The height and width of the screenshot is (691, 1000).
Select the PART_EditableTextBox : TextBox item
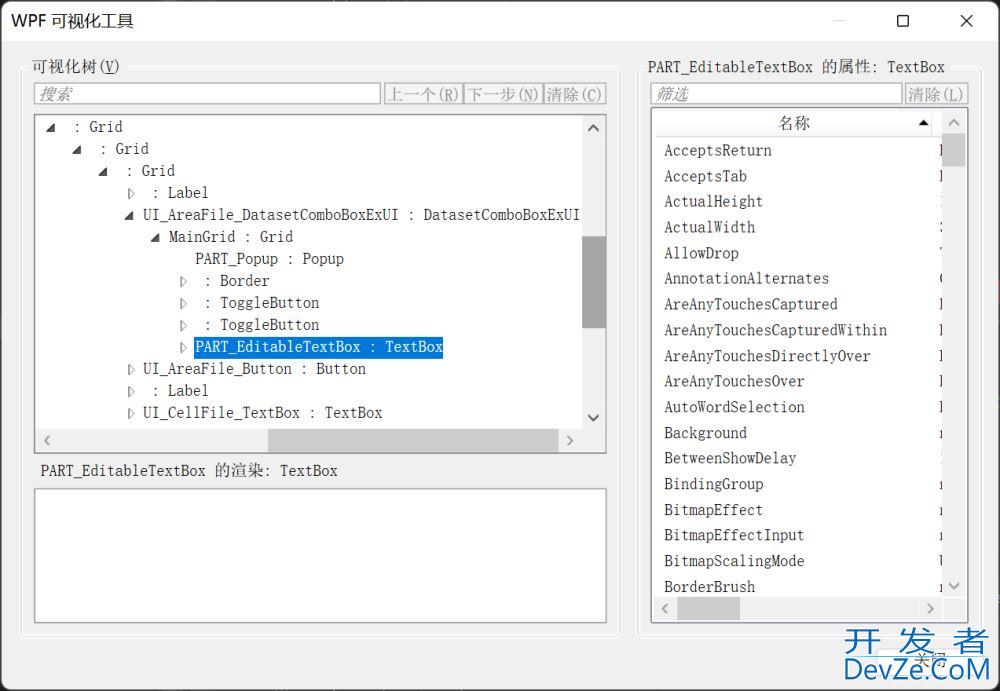pos(318,347)
